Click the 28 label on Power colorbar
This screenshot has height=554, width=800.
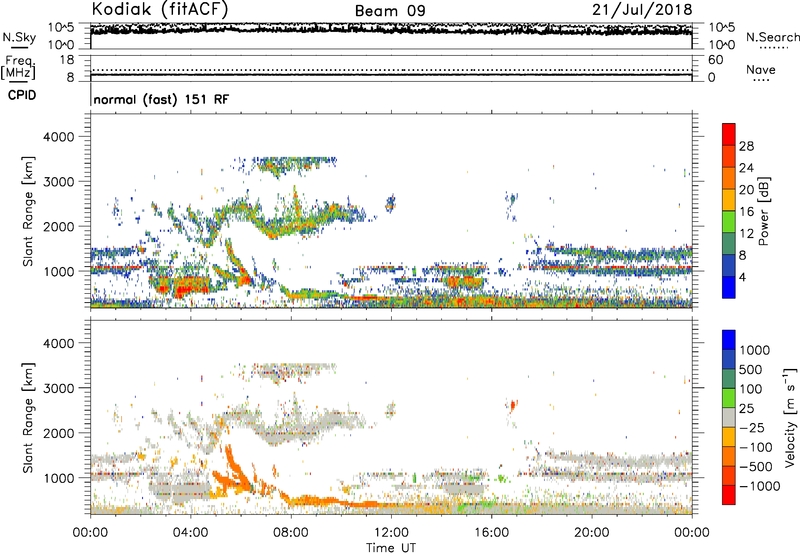pyautogui.click(x=746, y=146)
